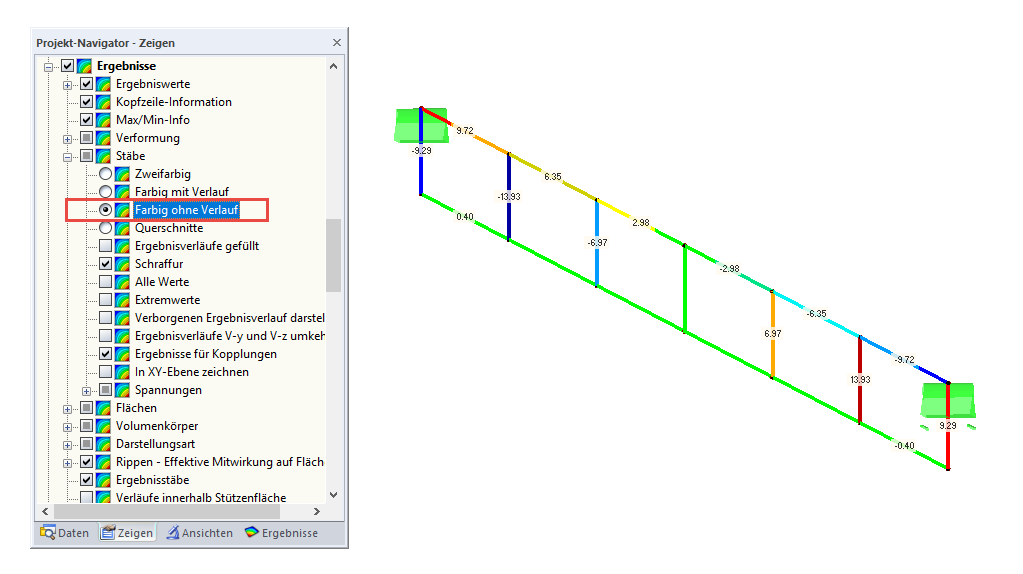Click the icon next to Verformung
This screenshot has height=574, width=1023.
(x=103, y=138)
